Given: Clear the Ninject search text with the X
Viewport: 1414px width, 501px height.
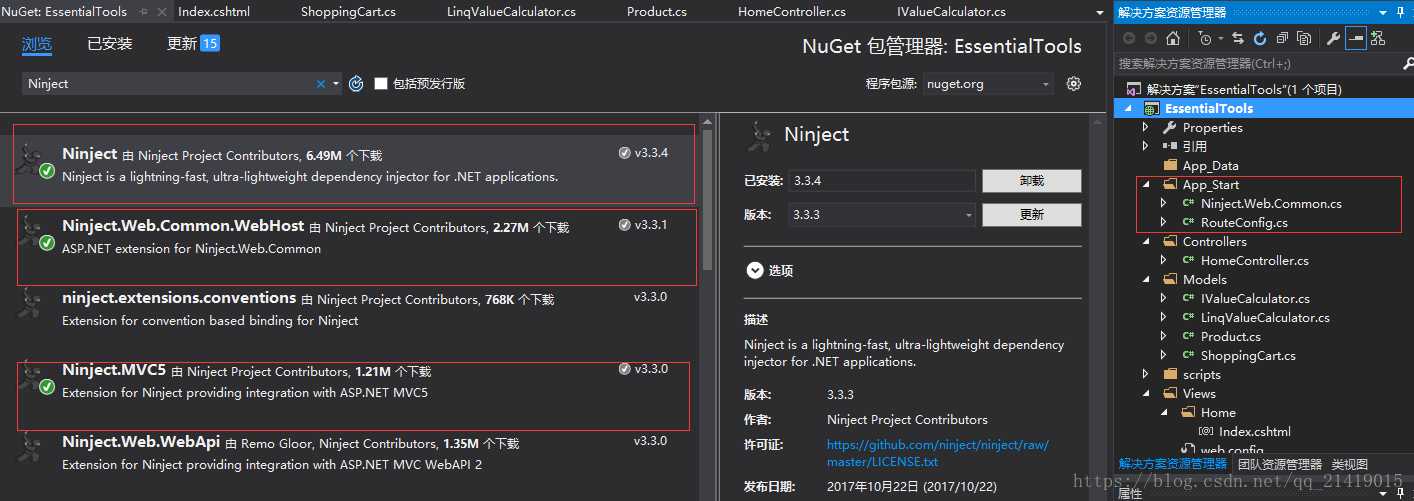Looking at the screenshot, I should 321,84.
